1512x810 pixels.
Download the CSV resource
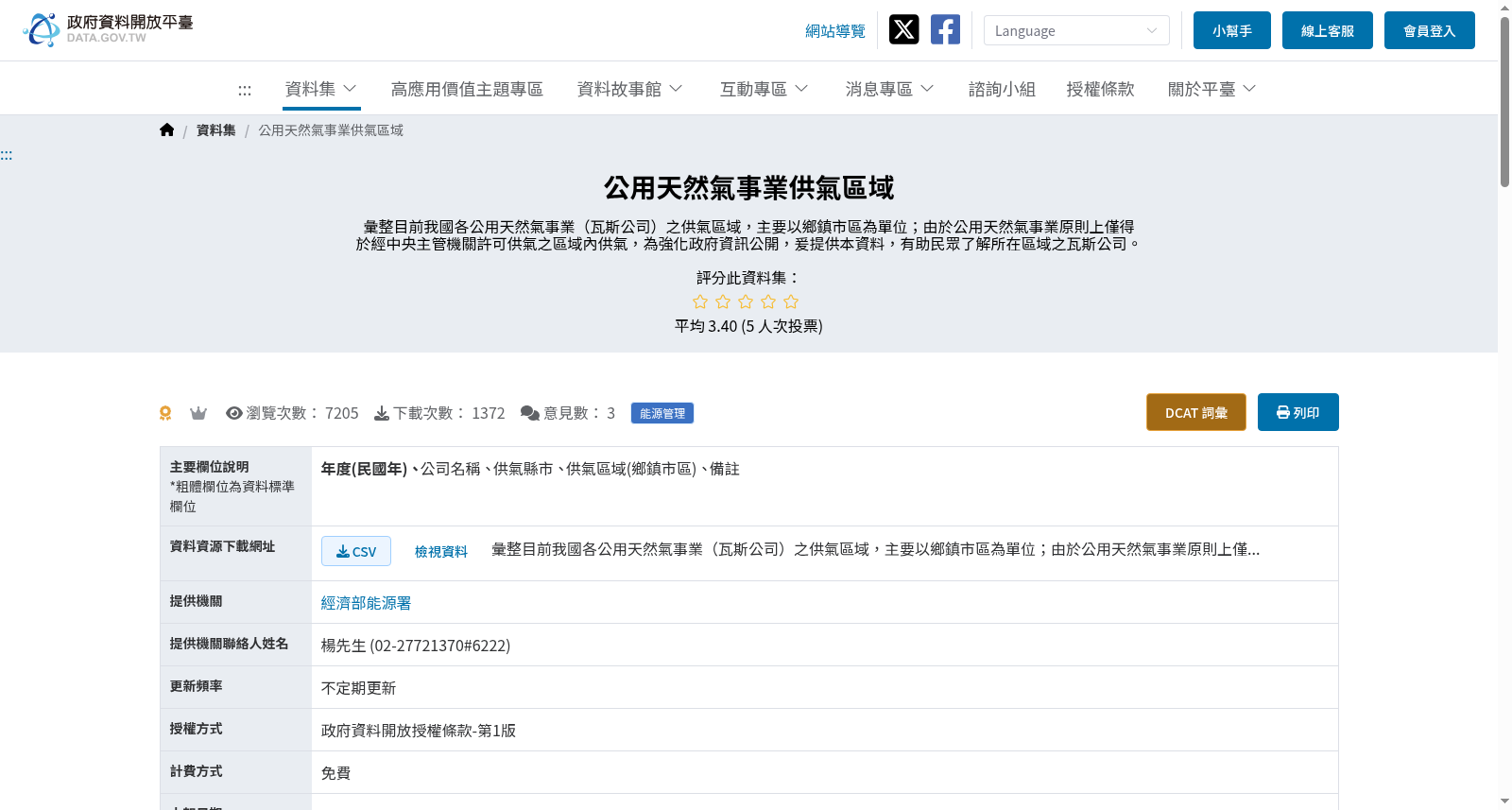coord(356,551)
